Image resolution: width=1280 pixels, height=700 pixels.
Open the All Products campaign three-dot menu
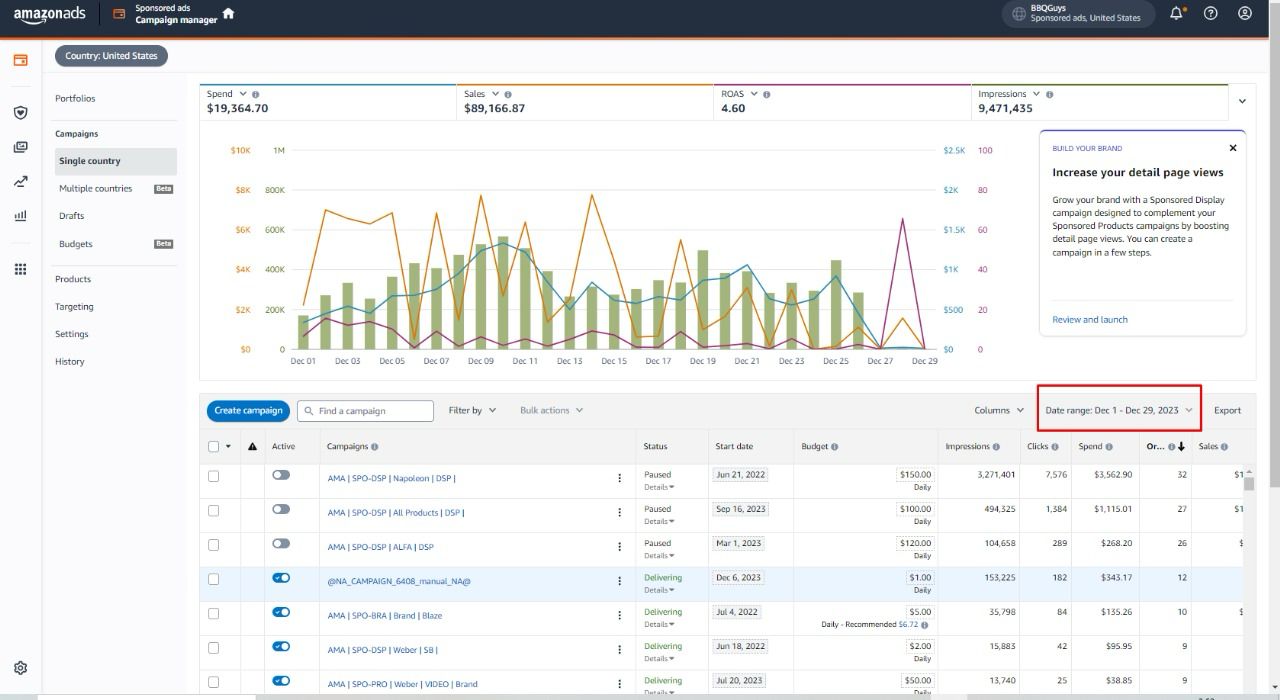click(620, 513)
